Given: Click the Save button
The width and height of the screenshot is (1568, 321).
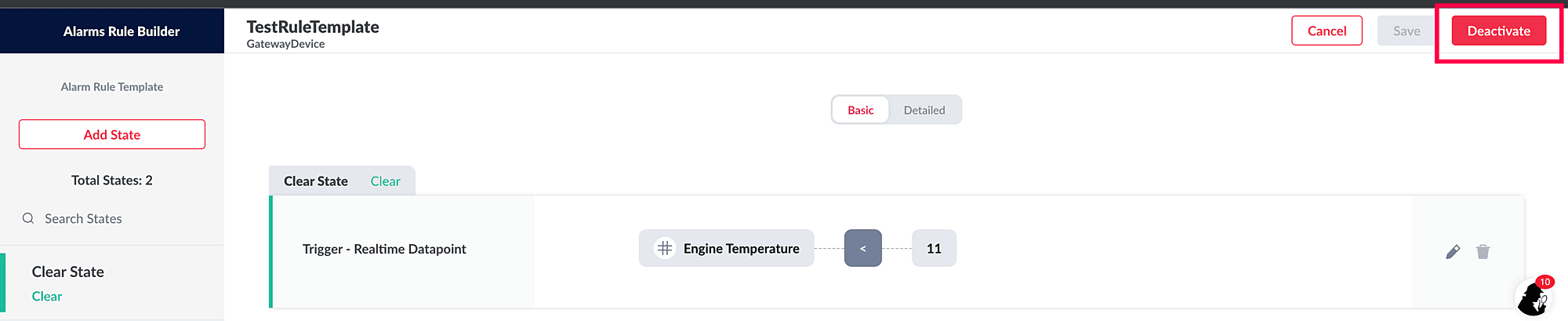Looking at the screenshot, I should (1406, 31).
